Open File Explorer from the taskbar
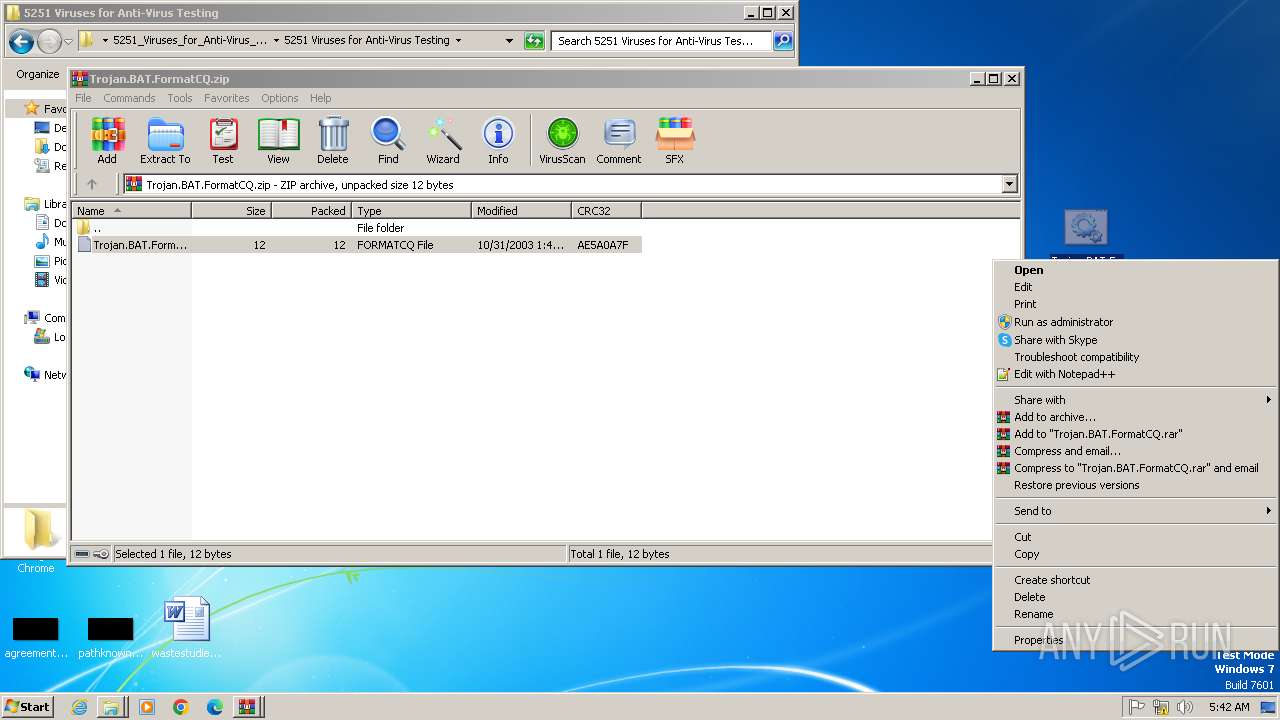1280x720 pixels. (x=112, y=707)
